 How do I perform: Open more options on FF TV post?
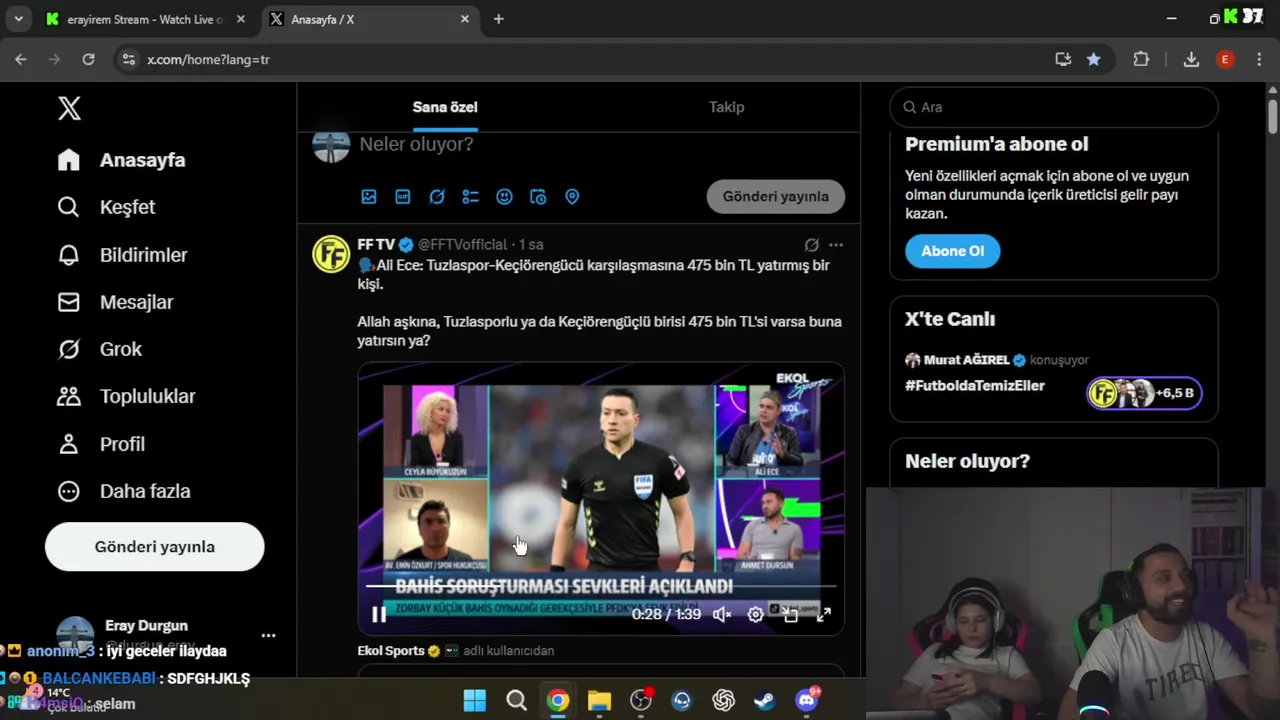(x=836, y=244)
